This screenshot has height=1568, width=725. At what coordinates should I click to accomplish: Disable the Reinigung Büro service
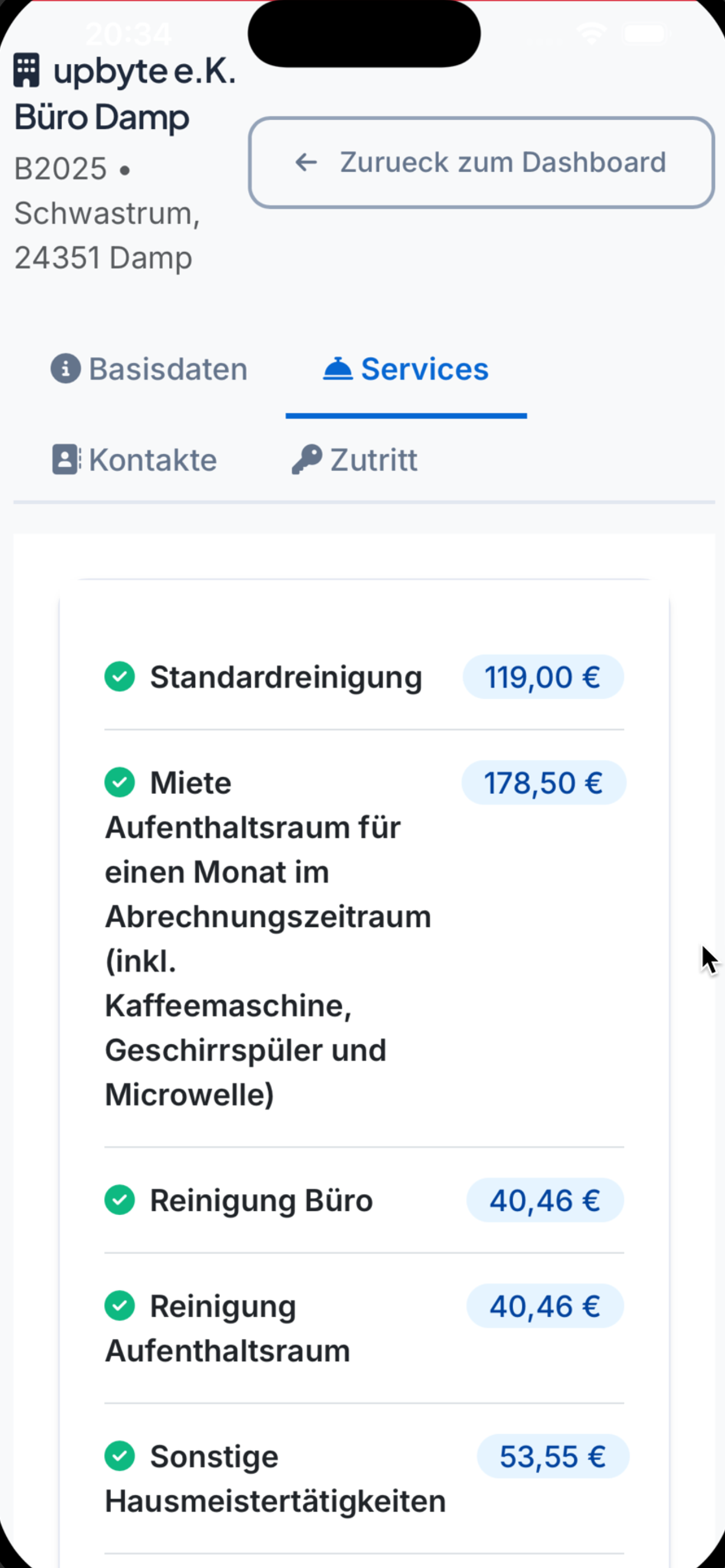119,1200
